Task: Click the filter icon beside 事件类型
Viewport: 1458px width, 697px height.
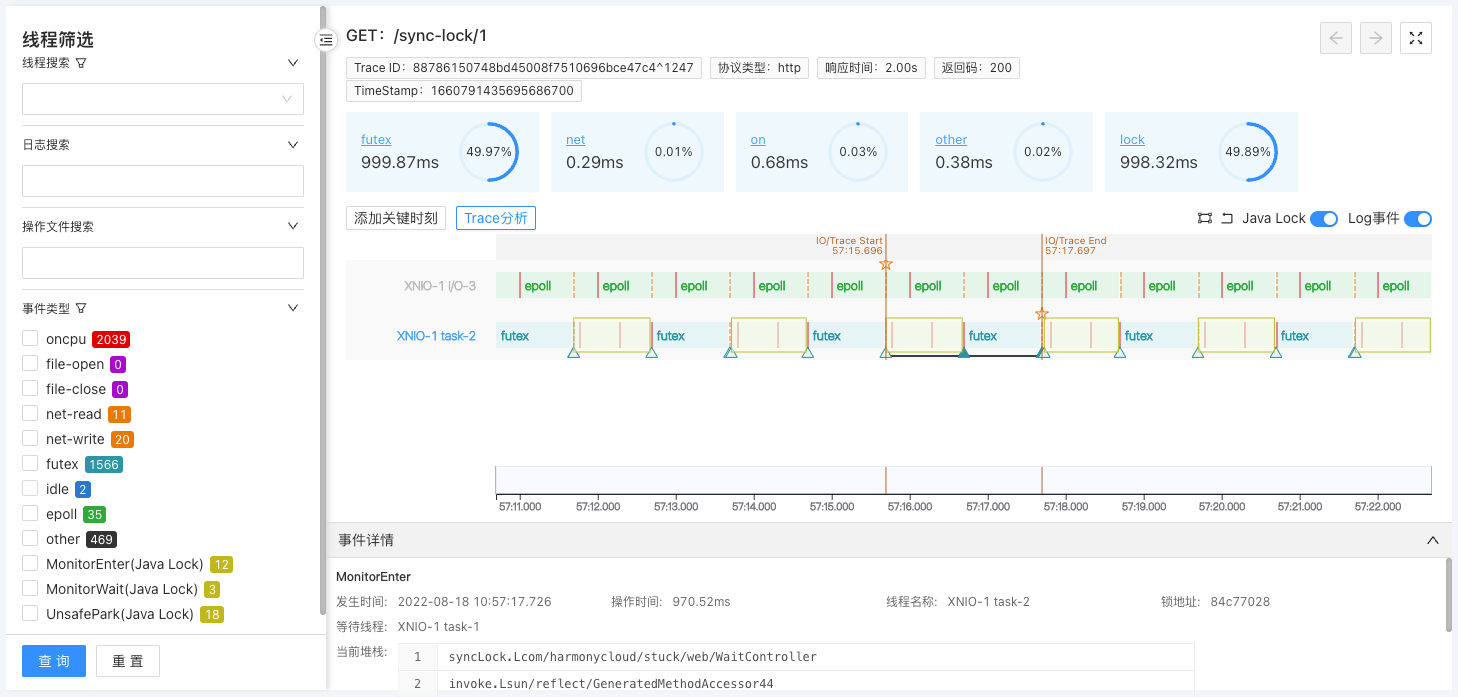Action: point(81,308)
